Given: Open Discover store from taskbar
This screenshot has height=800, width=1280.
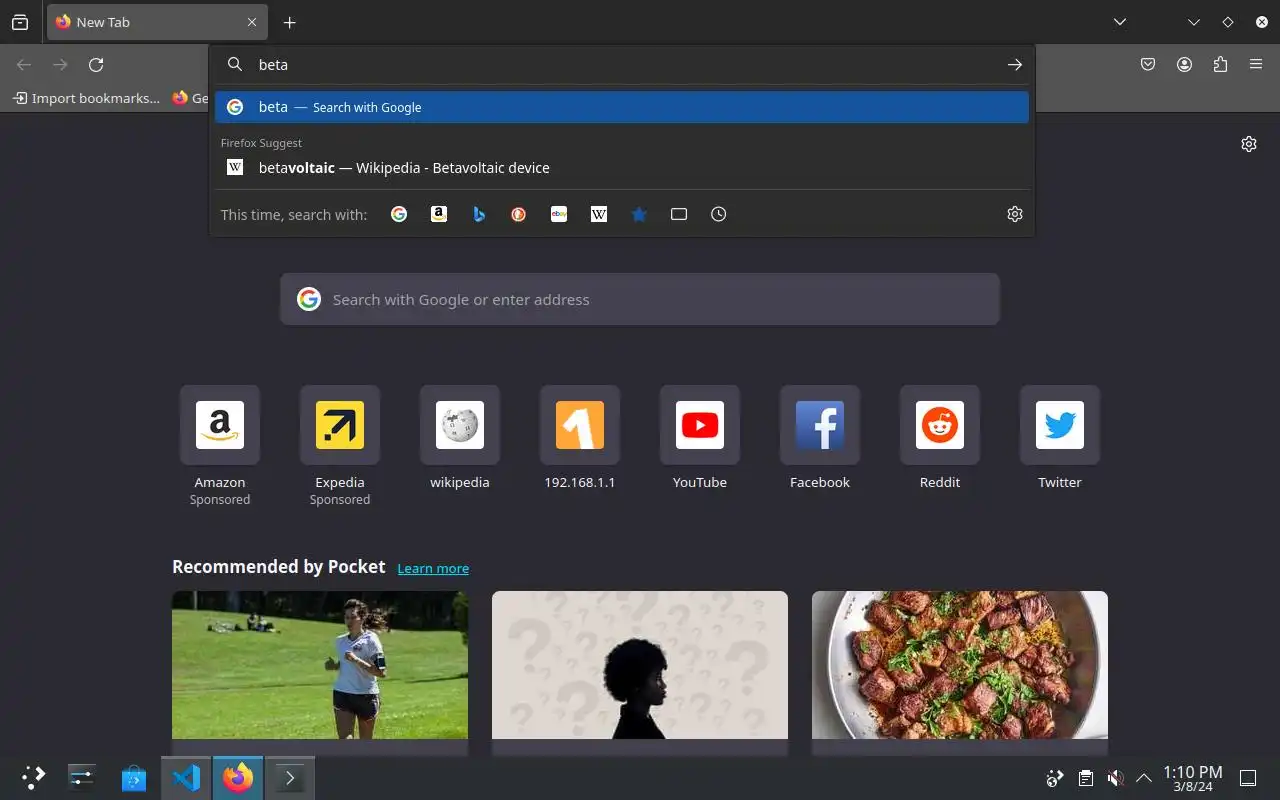Looking at the screenshot, I should 134,777.
